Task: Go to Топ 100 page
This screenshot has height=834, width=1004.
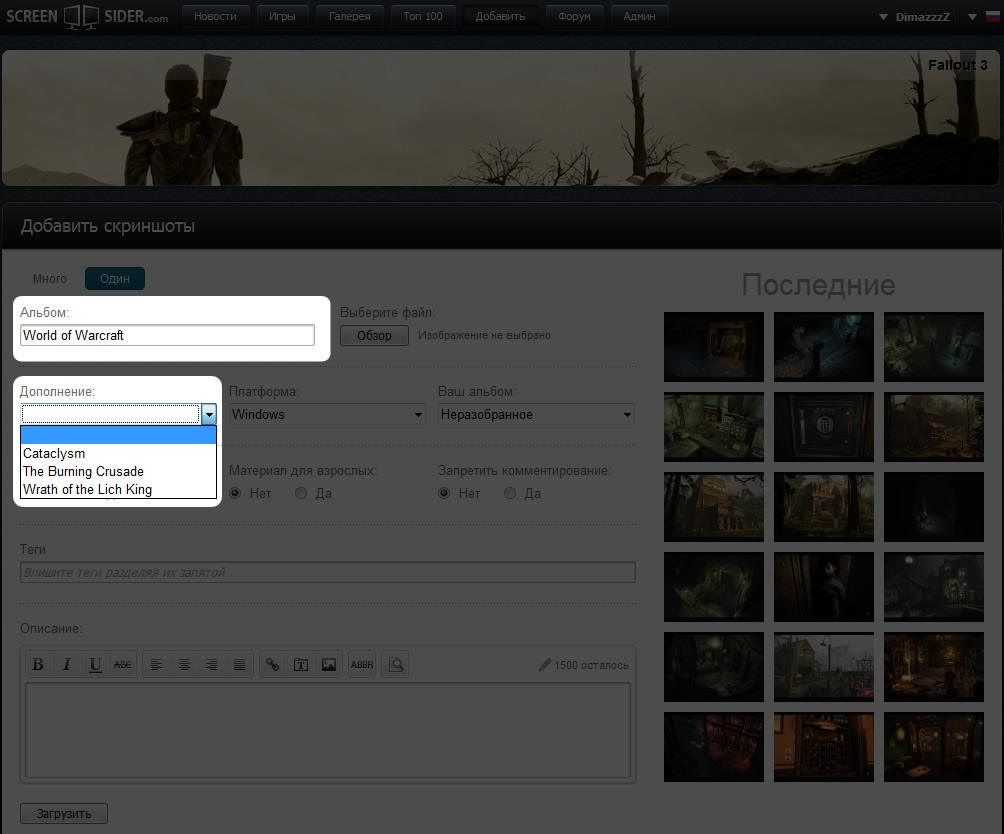Action: [x=423, y=17]
